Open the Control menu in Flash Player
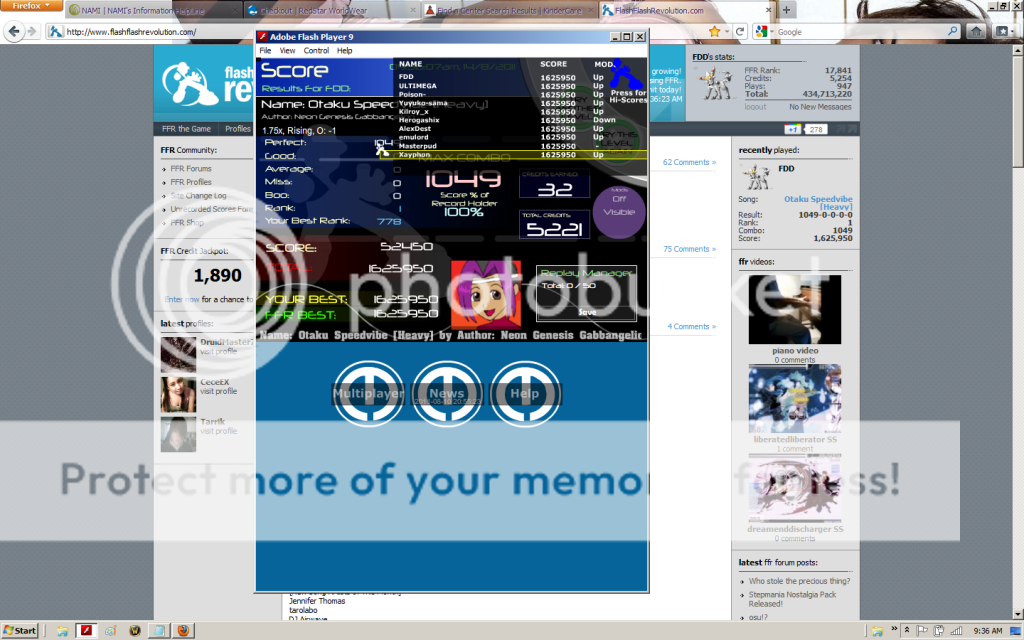 316,50
